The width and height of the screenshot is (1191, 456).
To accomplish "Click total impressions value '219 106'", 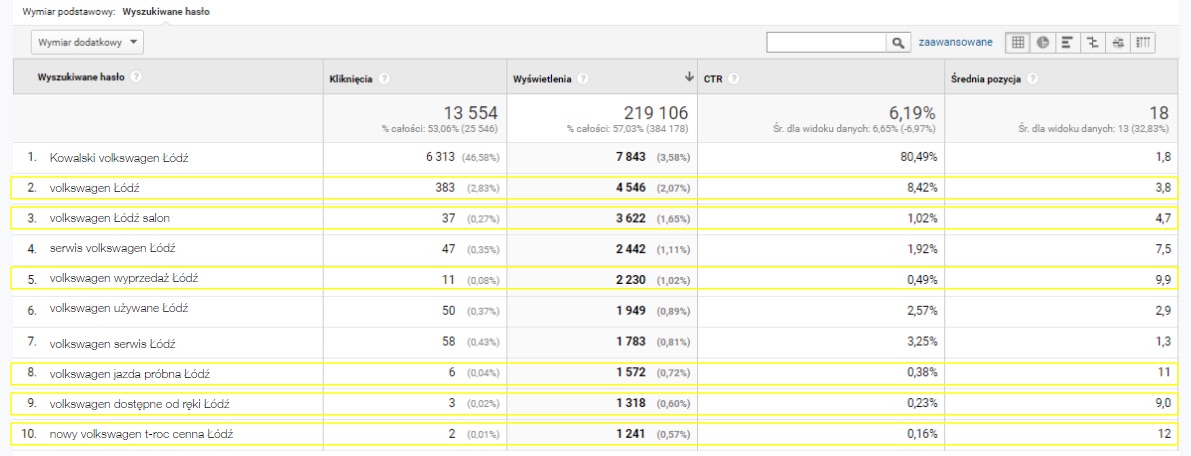I will pyautogui.click(x=656, y=112).
